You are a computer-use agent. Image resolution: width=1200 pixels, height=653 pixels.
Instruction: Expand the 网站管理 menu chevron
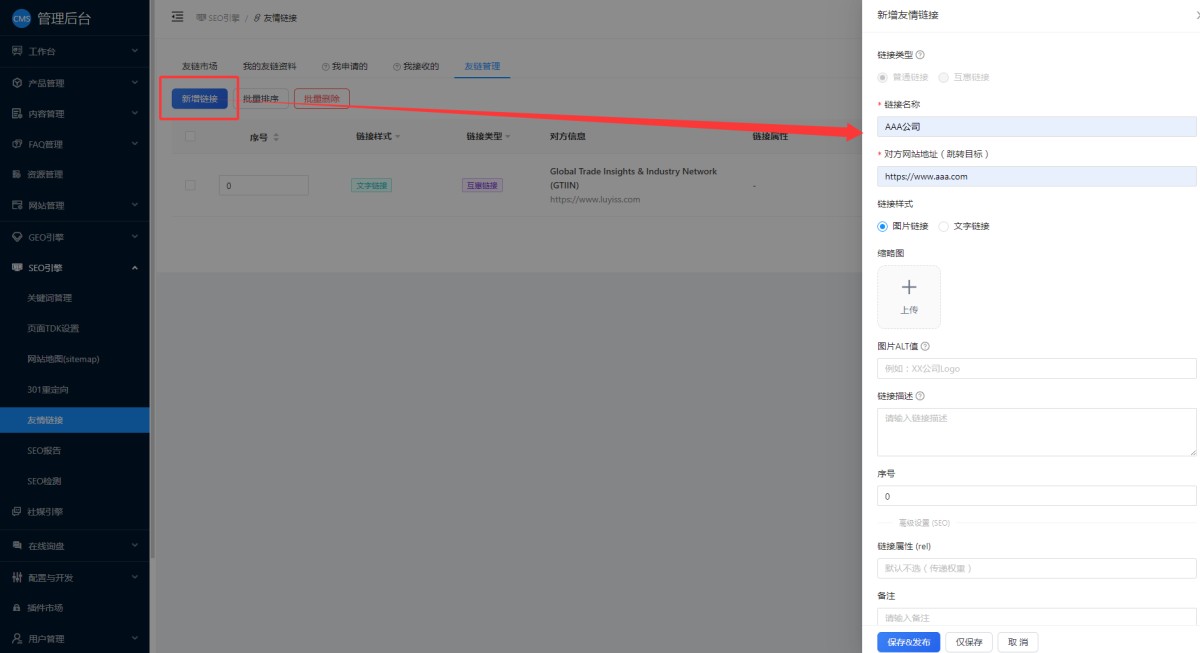(x=135, y=206)
